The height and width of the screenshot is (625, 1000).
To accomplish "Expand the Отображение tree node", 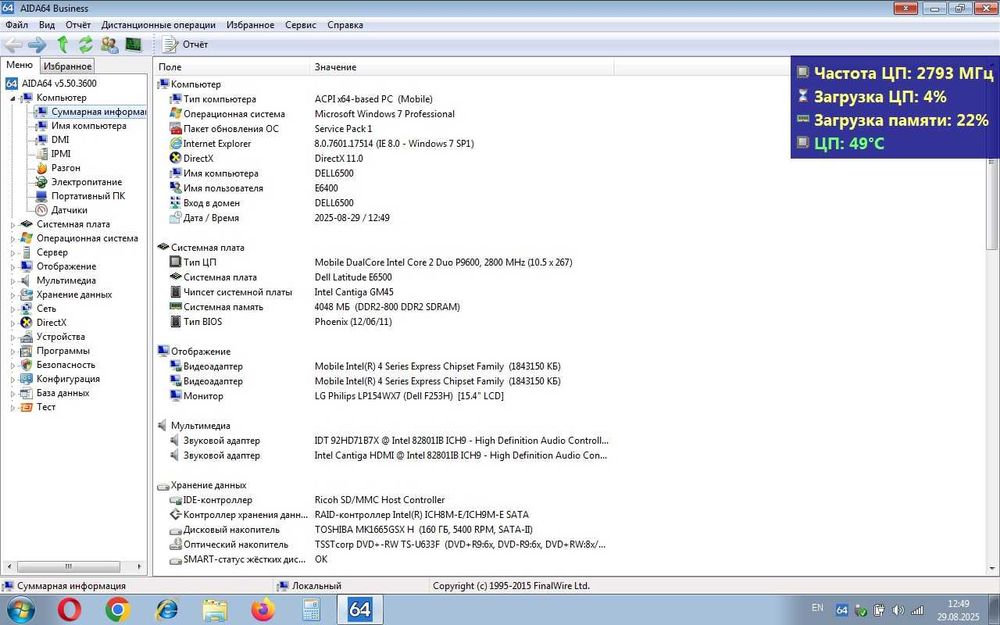I will tap(13, 267).
